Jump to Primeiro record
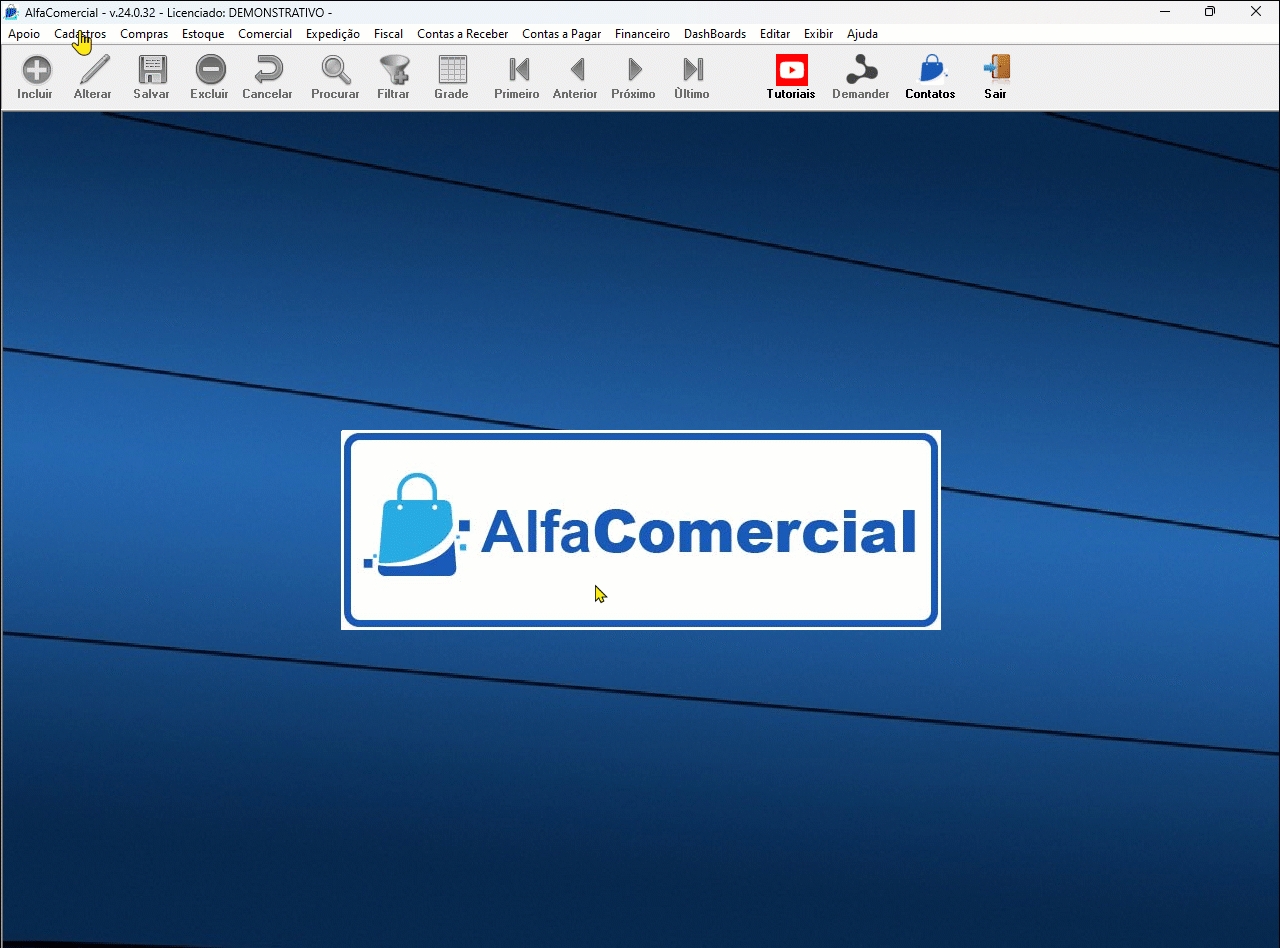Screen dimensions: 1280x948 tap(517, 70)
